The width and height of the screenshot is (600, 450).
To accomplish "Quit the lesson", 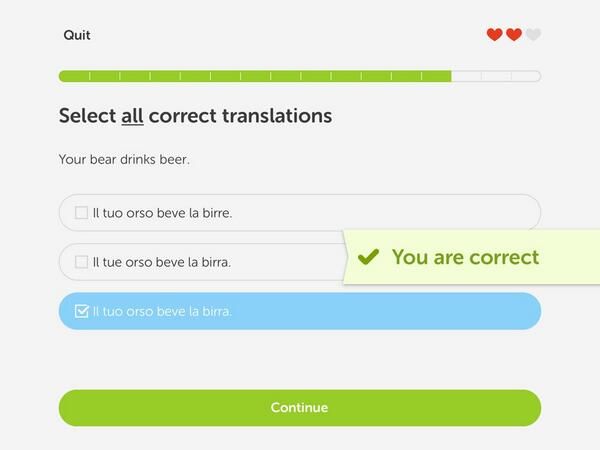I will [x=77, y=35].
